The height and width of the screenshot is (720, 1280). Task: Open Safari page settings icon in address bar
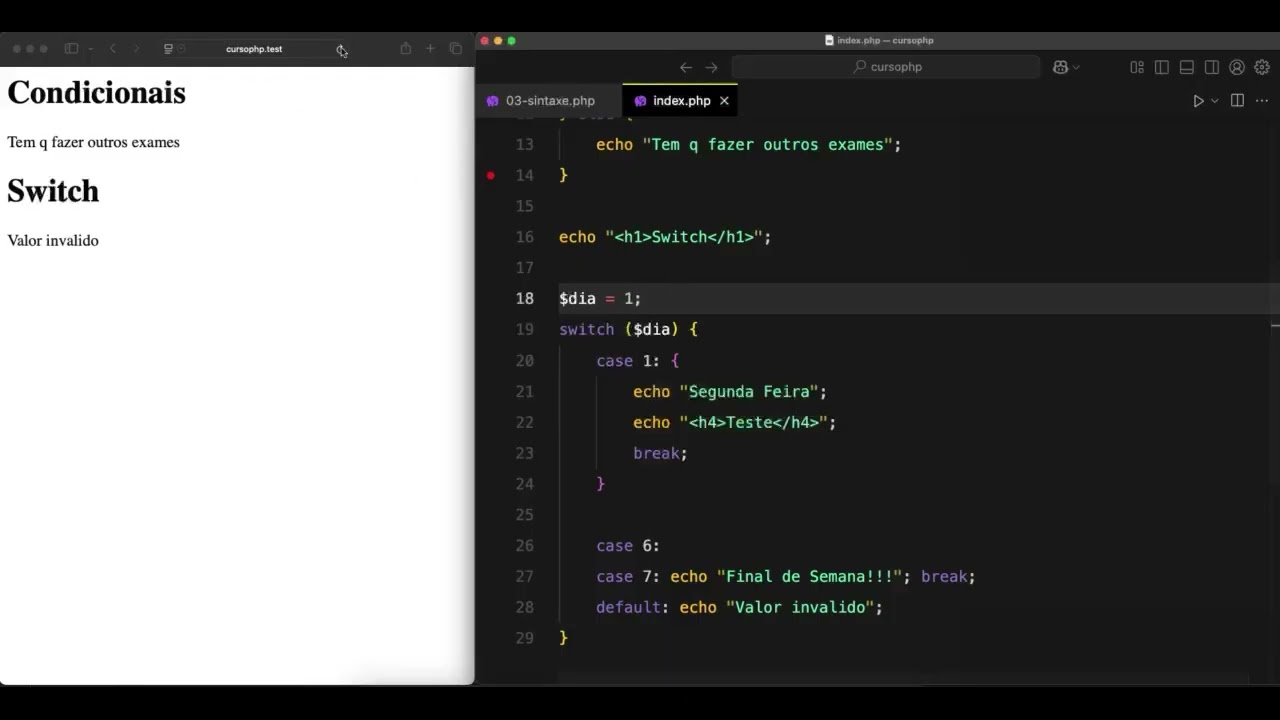tap(168, 49)
